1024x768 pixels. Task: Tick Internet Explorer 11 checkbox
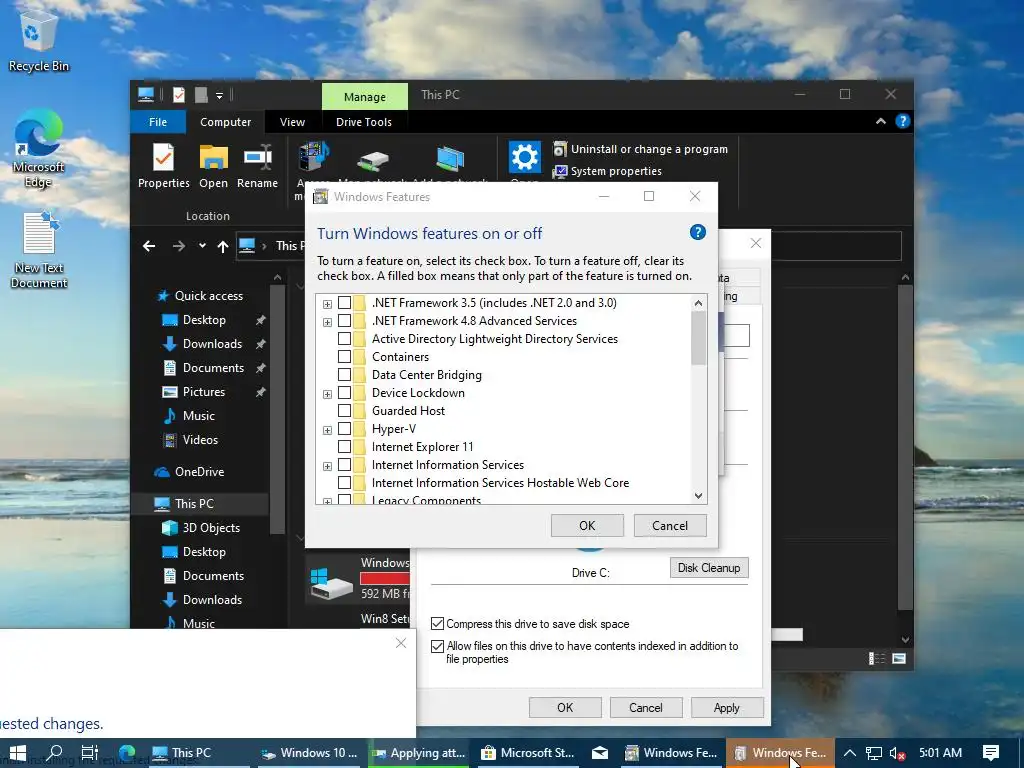click(344, 447)
